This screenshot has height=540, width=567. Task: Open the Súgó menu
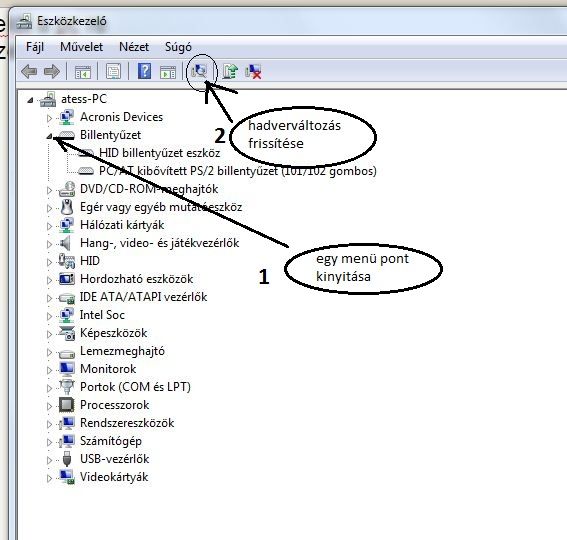[x=178, y=47]
